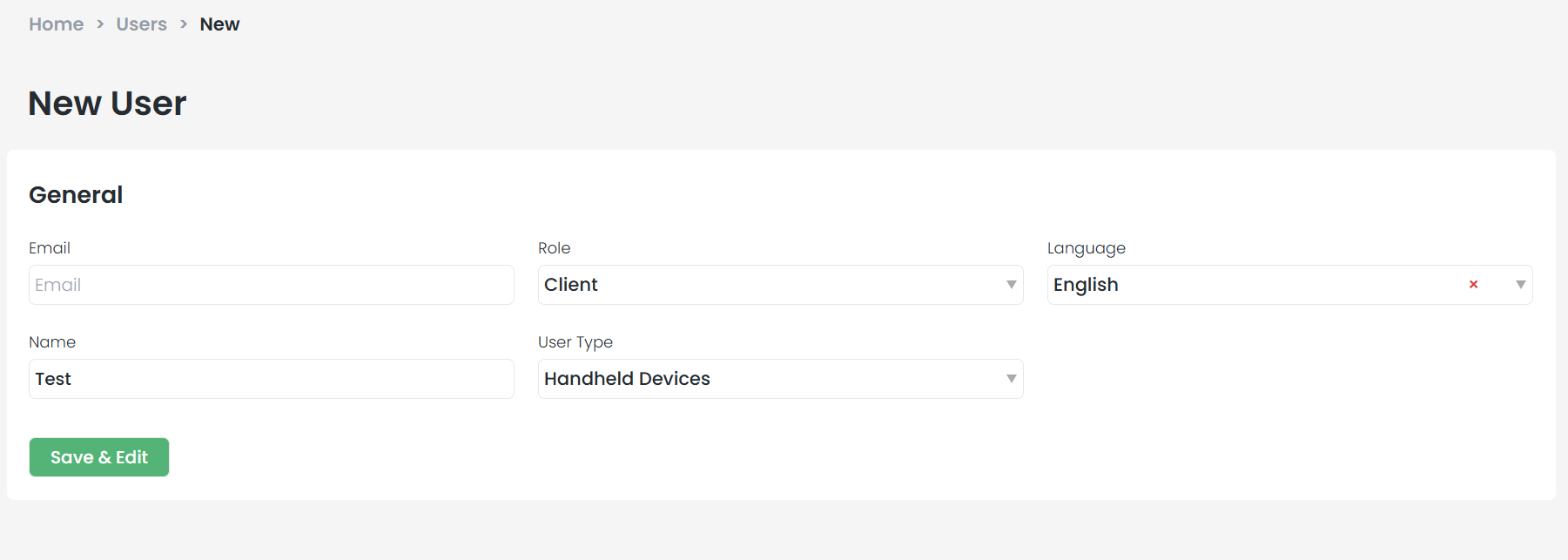Click the chevron between Users and New
This screenshot has height=560, width=1568.
click(x=184, y=24)
